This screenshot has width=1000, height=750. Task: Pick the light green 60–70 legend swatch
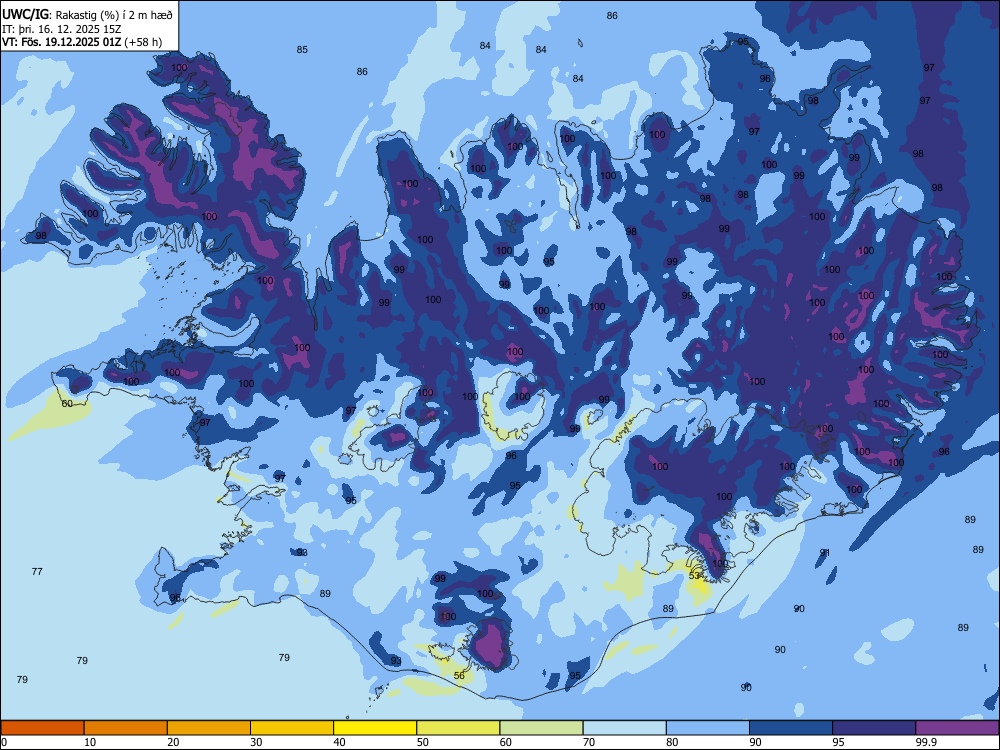[x=541, y=728]
